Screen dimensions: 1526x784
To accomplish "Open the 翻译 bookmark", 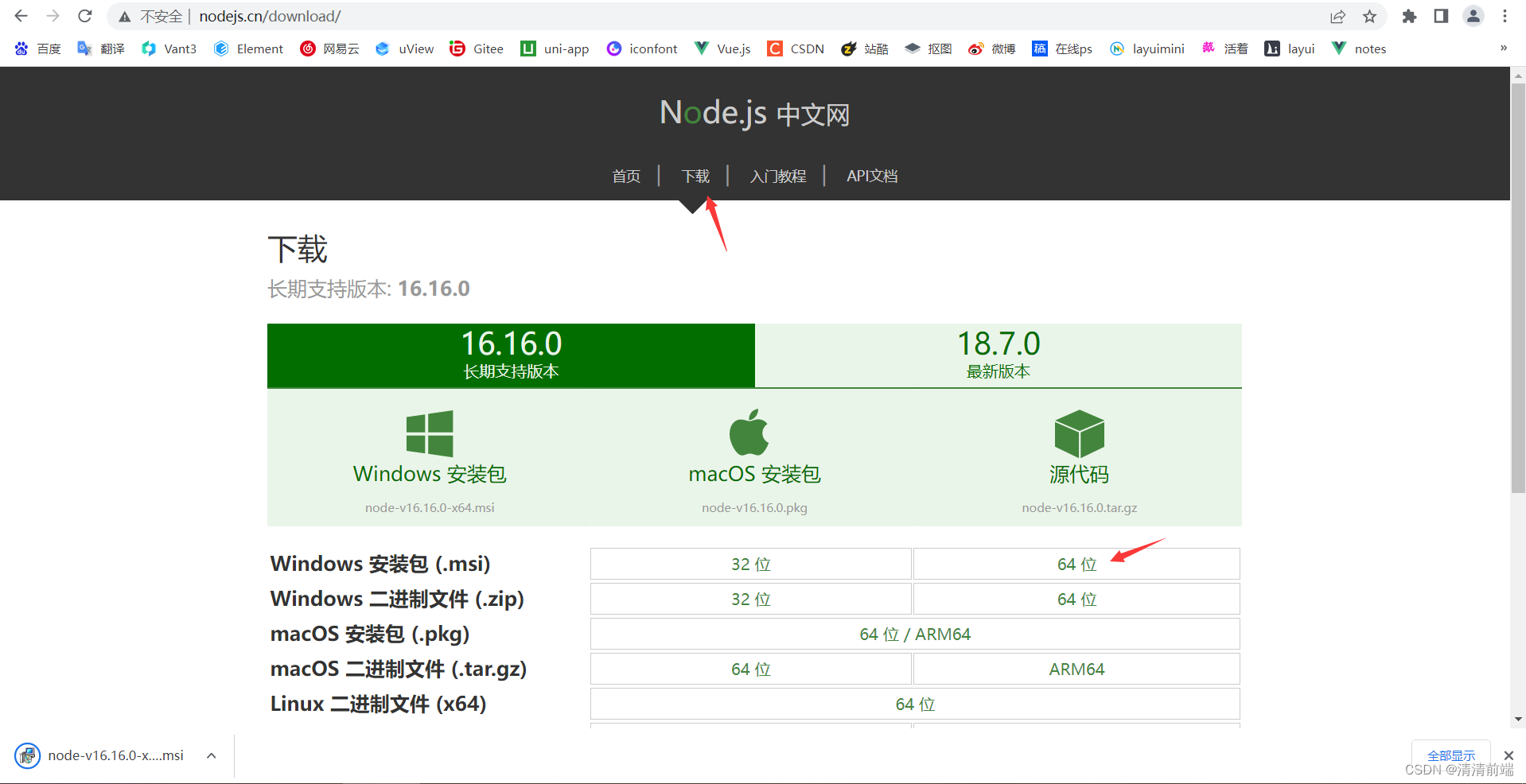I will 101,49.
